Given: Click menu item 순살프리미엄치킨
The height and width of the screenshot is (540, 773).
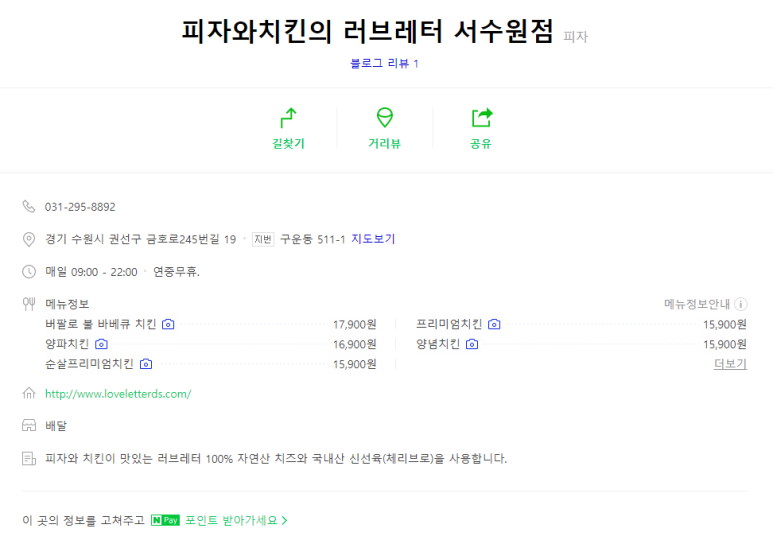Looking at the screenshot, I should point(89,364).
